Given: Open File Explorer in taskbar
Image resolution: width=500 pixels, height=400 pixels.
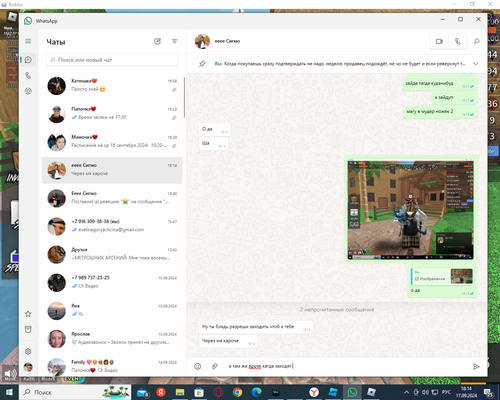Looking at the screenshot, I should pyautogui.click(x=180, y=392).
